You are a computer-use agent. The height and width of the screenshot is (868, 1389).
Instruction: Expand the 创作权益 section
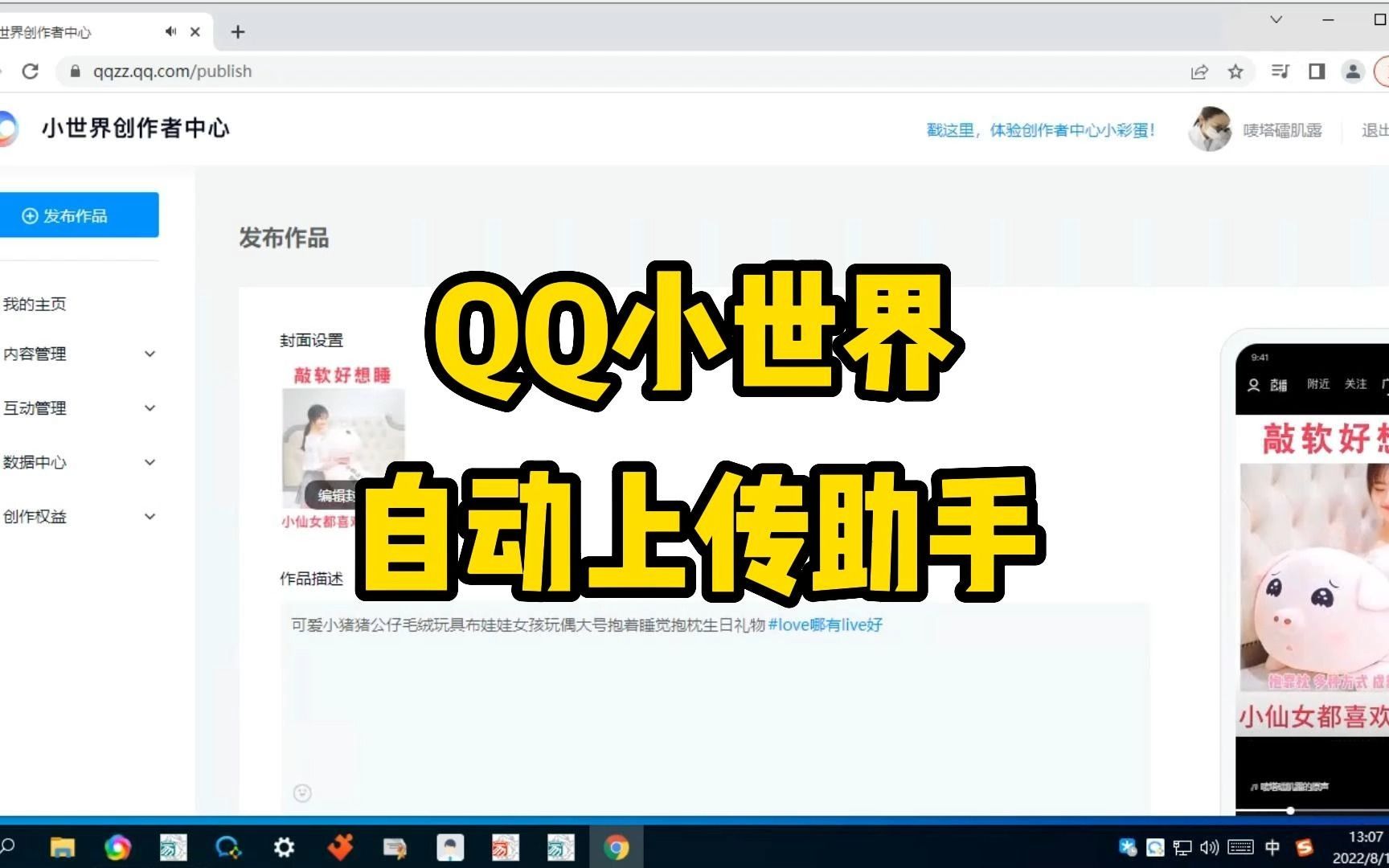[x=79, y=516]
